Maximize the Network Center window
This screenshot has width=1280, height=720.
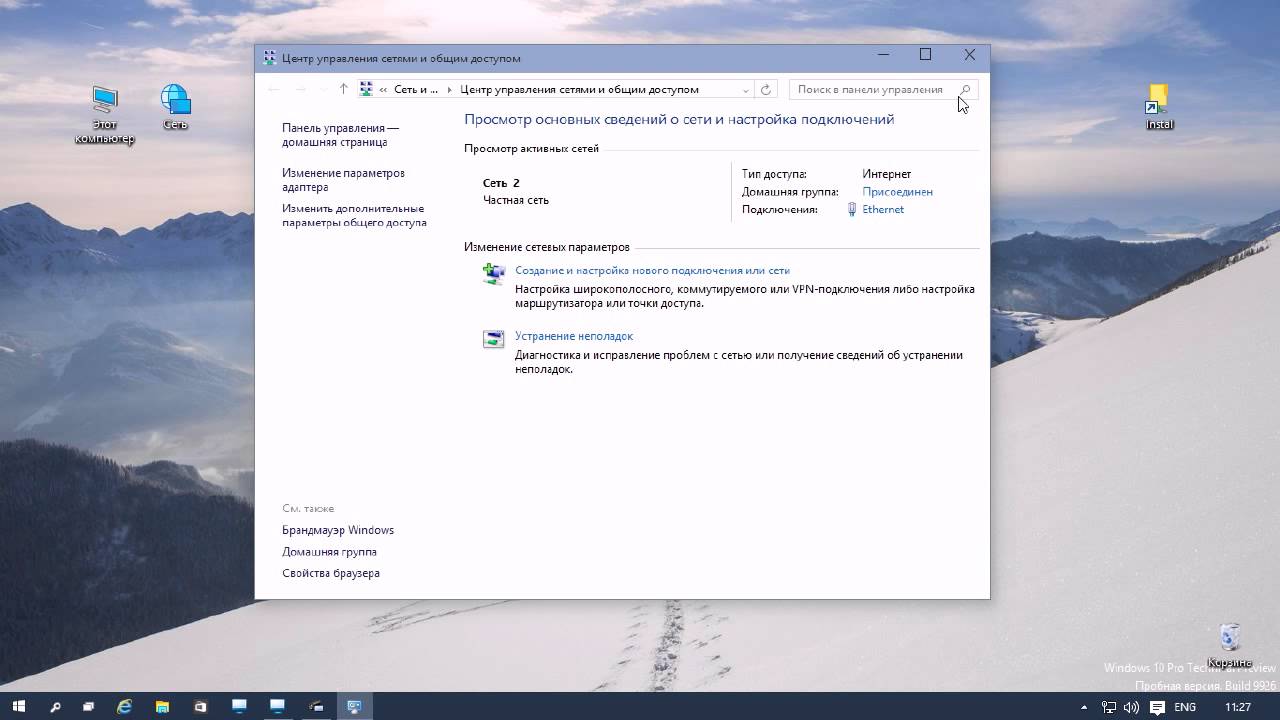[925, 55]
